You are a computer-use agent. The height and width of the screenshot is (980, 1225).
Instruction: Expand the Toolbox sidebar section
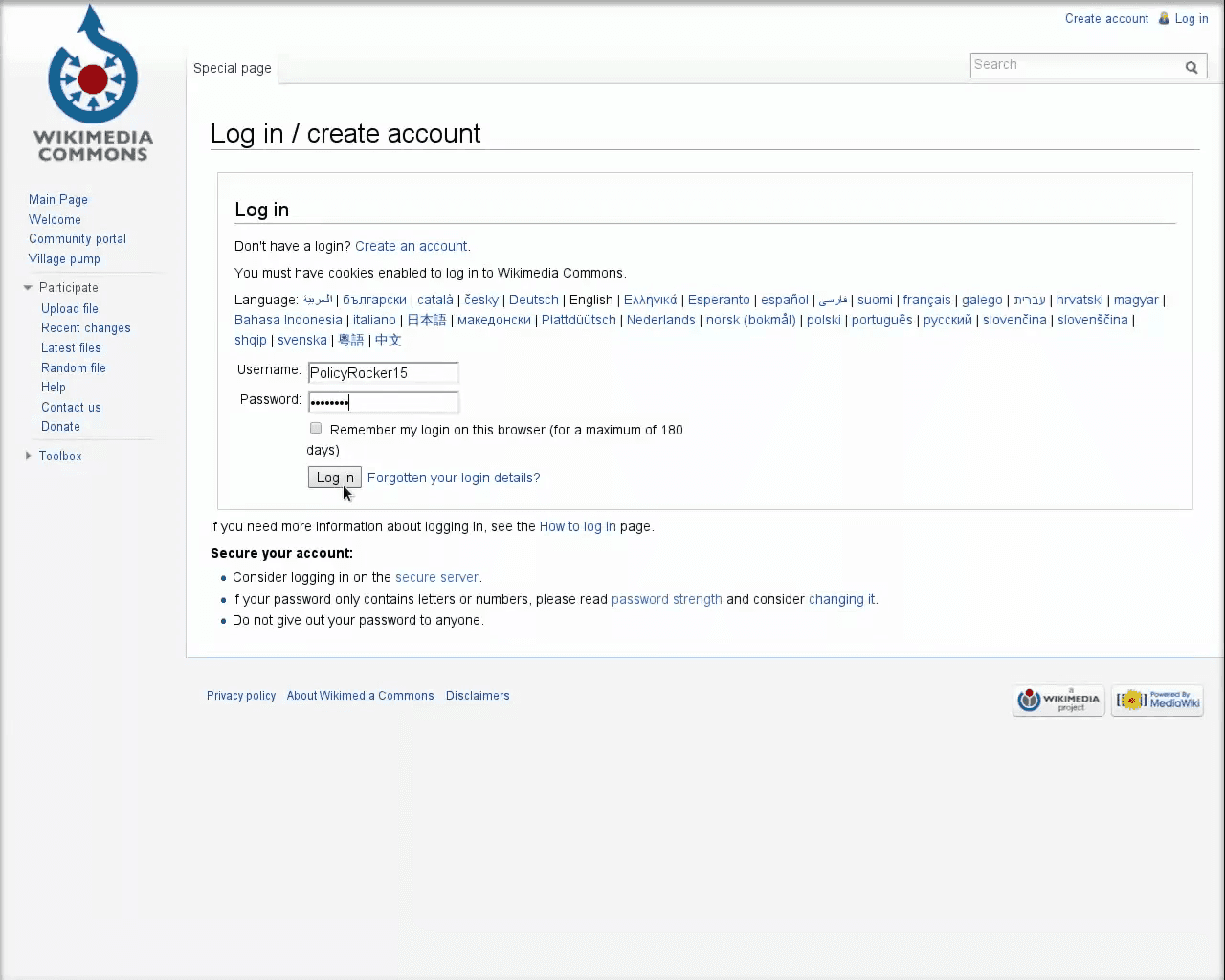pos(28,456)
